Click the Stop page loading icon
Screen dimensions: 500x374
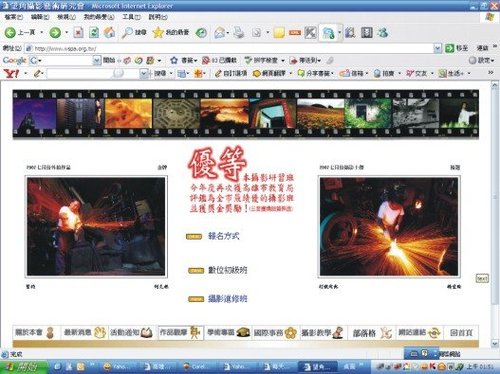tap(78, 32)
